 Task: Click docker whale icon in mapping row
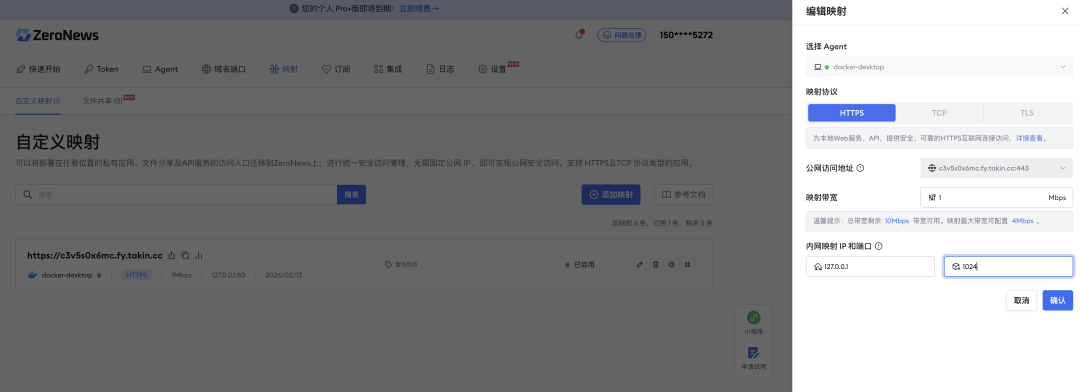pyautogui.click(x=32, y=275)
